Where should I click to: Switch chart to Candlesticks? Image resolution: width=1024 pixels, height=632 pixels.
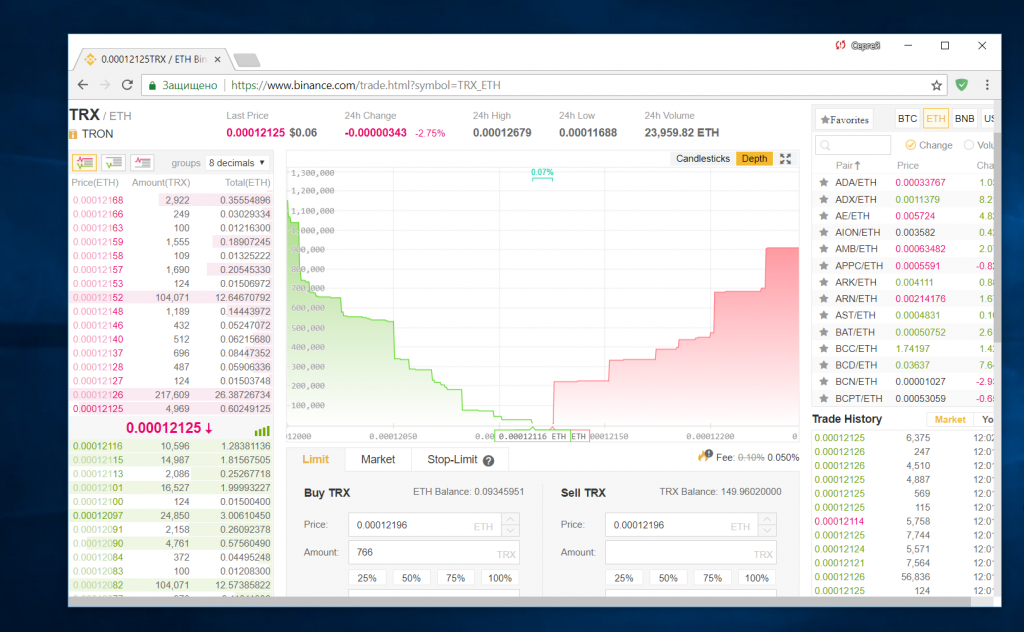click(x=703, y=159)
